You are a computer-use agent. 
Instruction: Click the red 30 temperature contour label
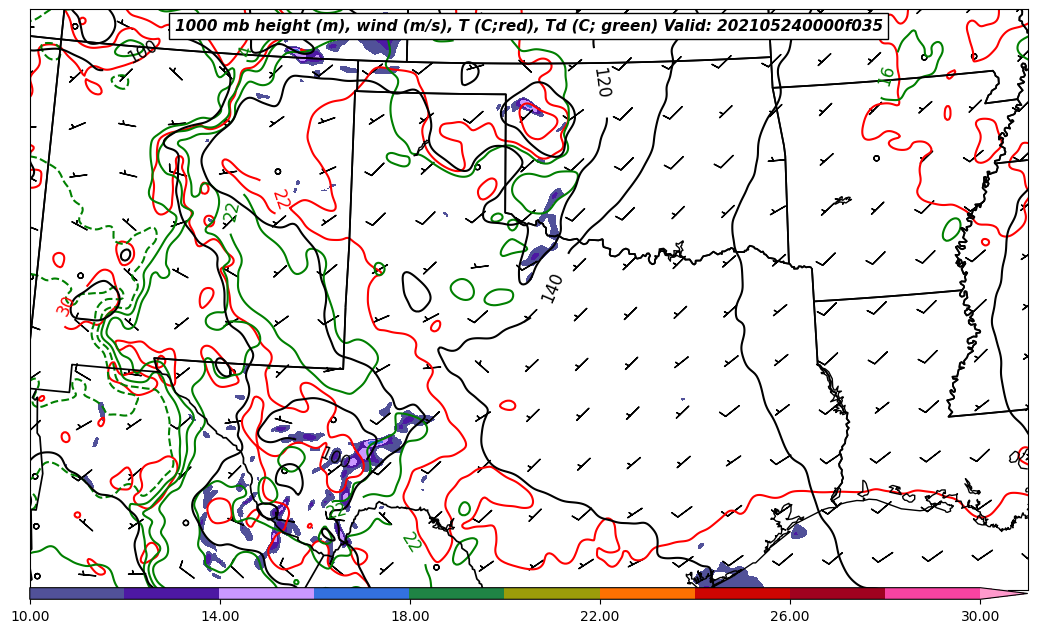[66, 306]
